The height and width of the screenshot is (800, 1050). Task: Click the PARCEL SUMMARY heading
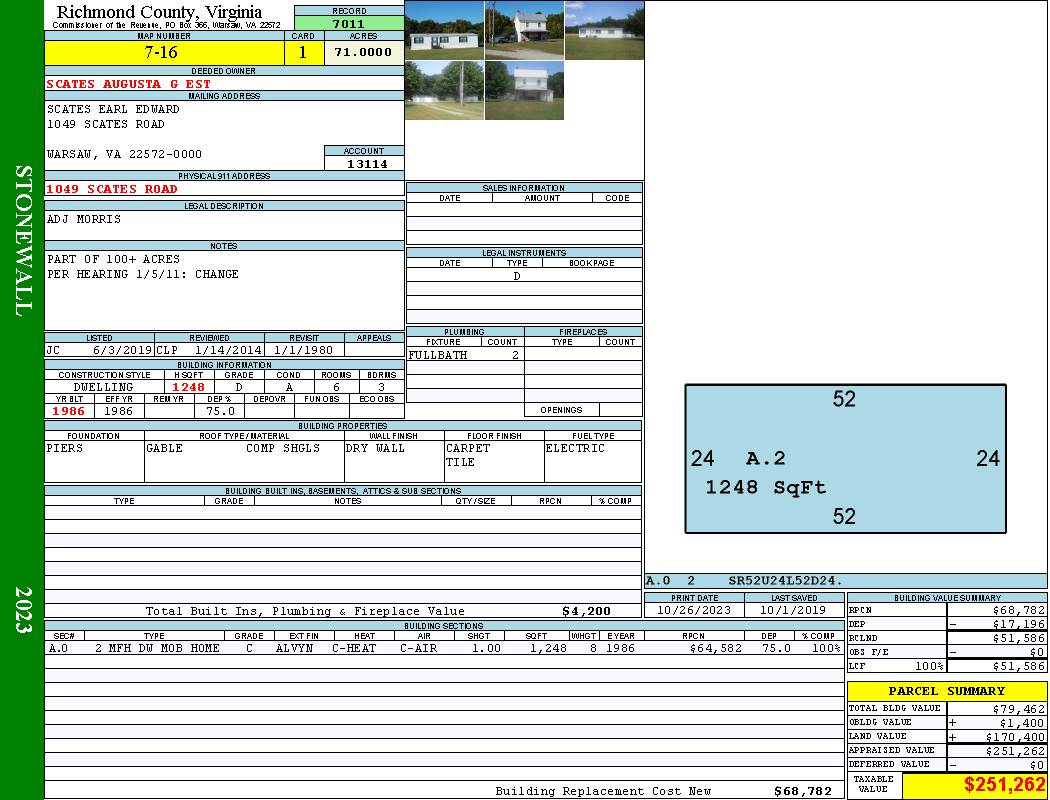[x=946, y=691]
